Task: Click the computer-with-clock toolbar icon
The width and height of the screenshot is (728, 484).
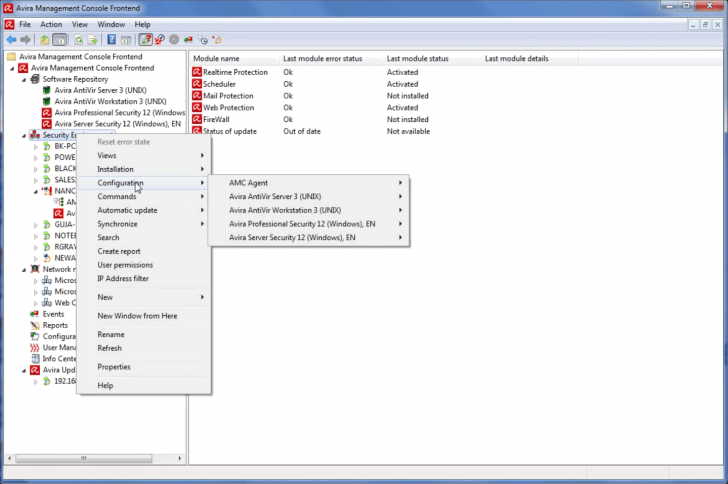Action: point(203,40)
